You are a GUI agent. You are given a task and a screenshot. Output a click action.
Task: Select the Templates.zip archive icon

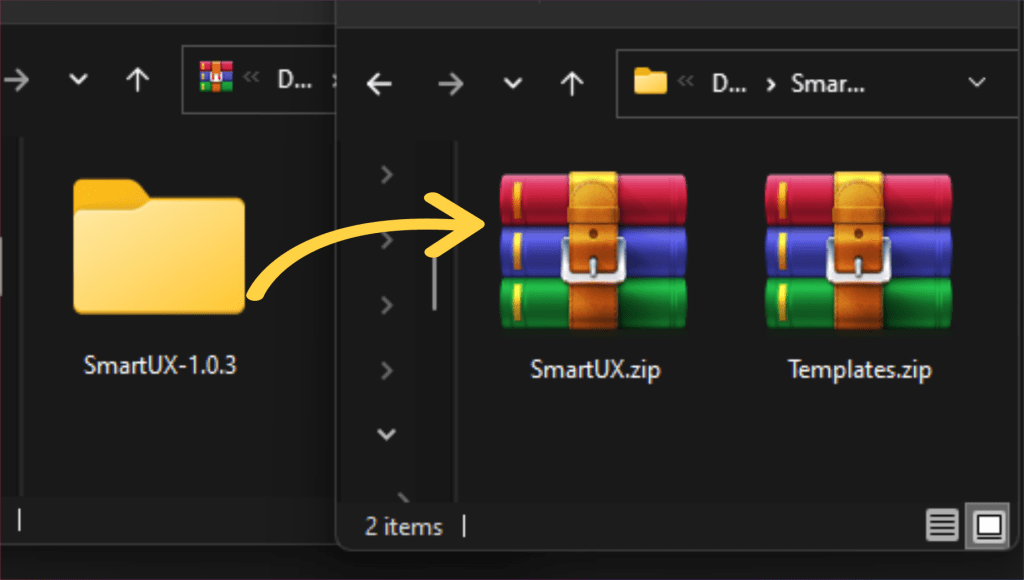859,251
